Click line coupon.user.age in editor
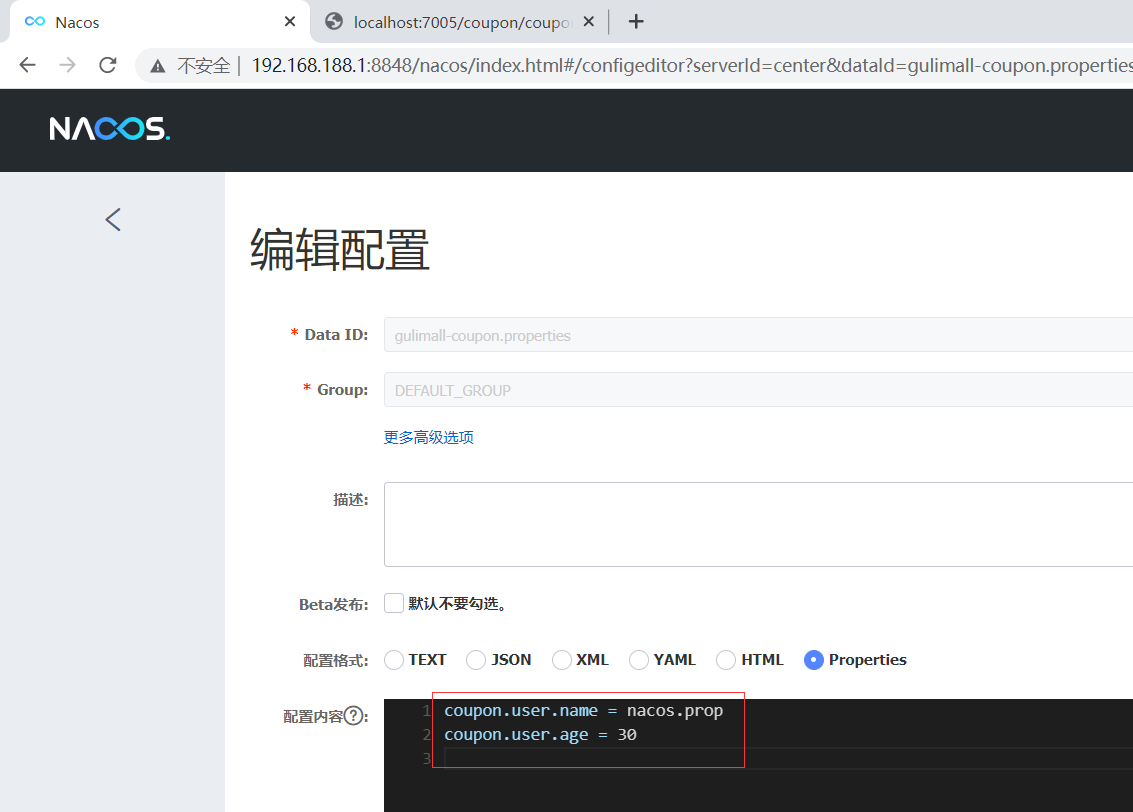This screenshot has width=1133, height=812. [540, 735]
